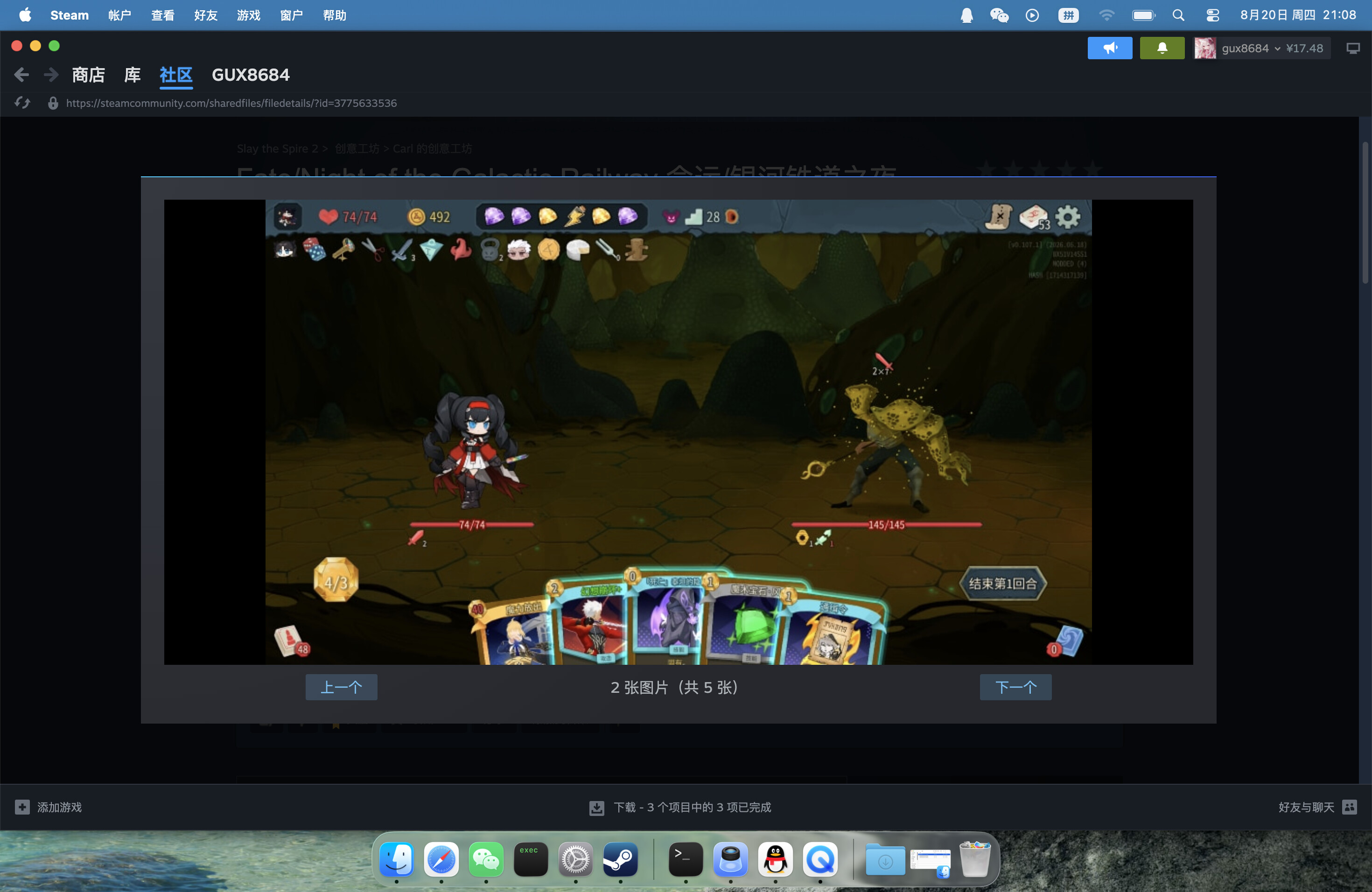Open the 游戏 menu
The width and height of the screenshot is (1372, 892).
coord(248,15)
